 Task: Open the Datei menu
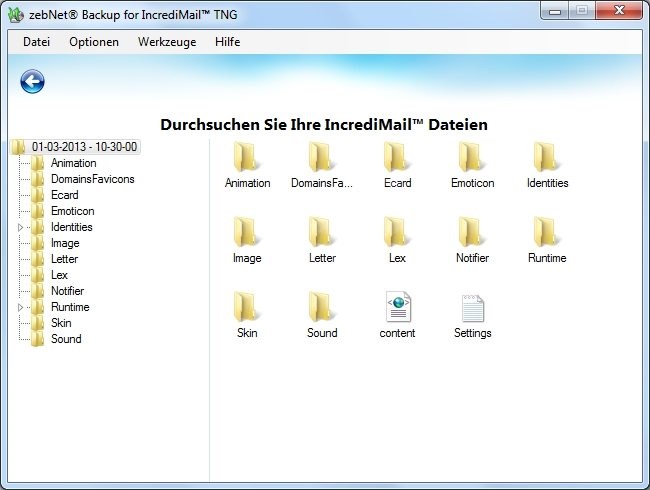pyautogui.click(x=36, y=42)
